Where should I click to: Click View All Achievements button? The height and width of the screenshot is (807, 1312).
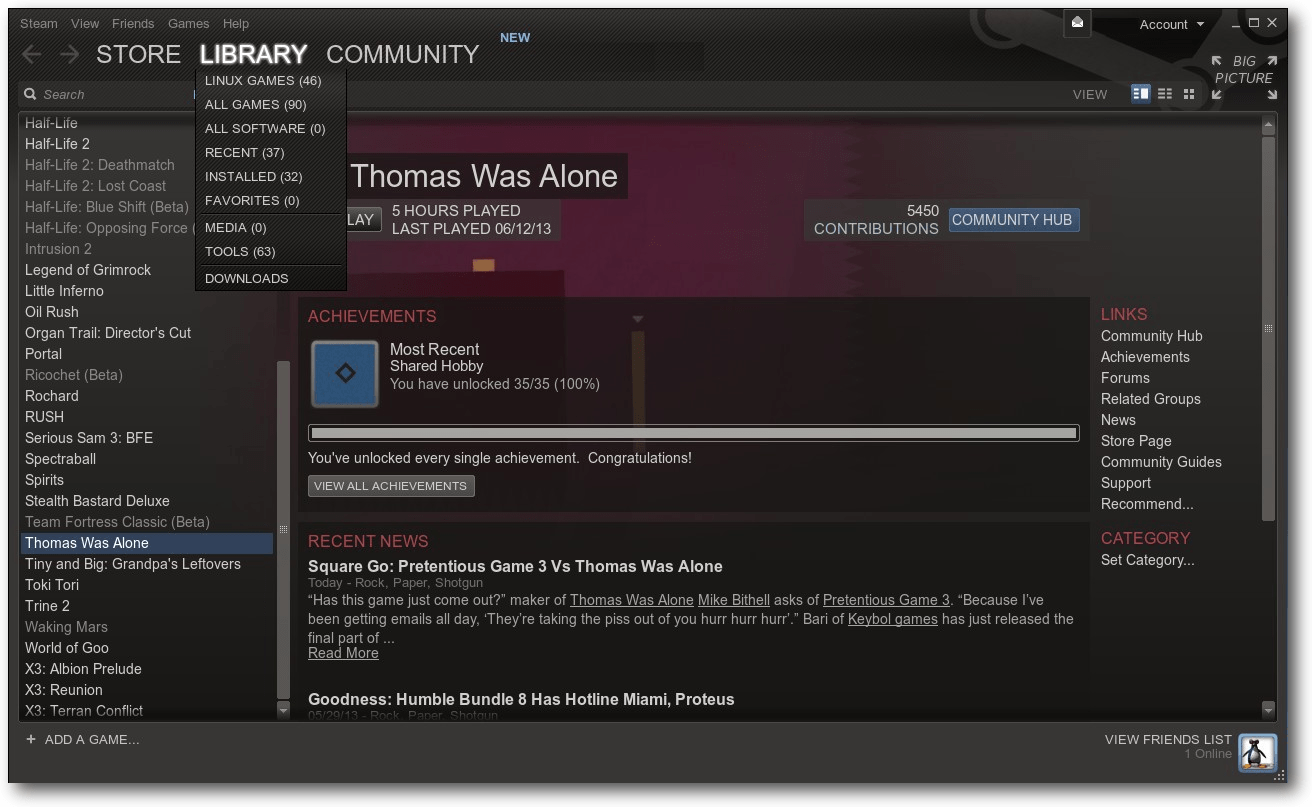click(x=391, y=486)
